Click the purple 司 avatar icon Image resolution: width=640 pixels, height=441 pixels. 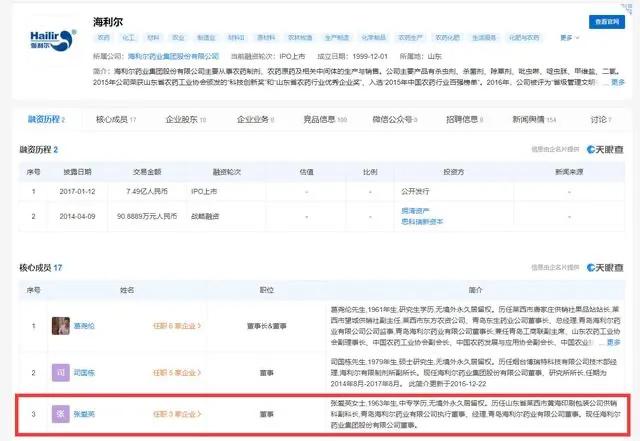(x=61, y=372)
